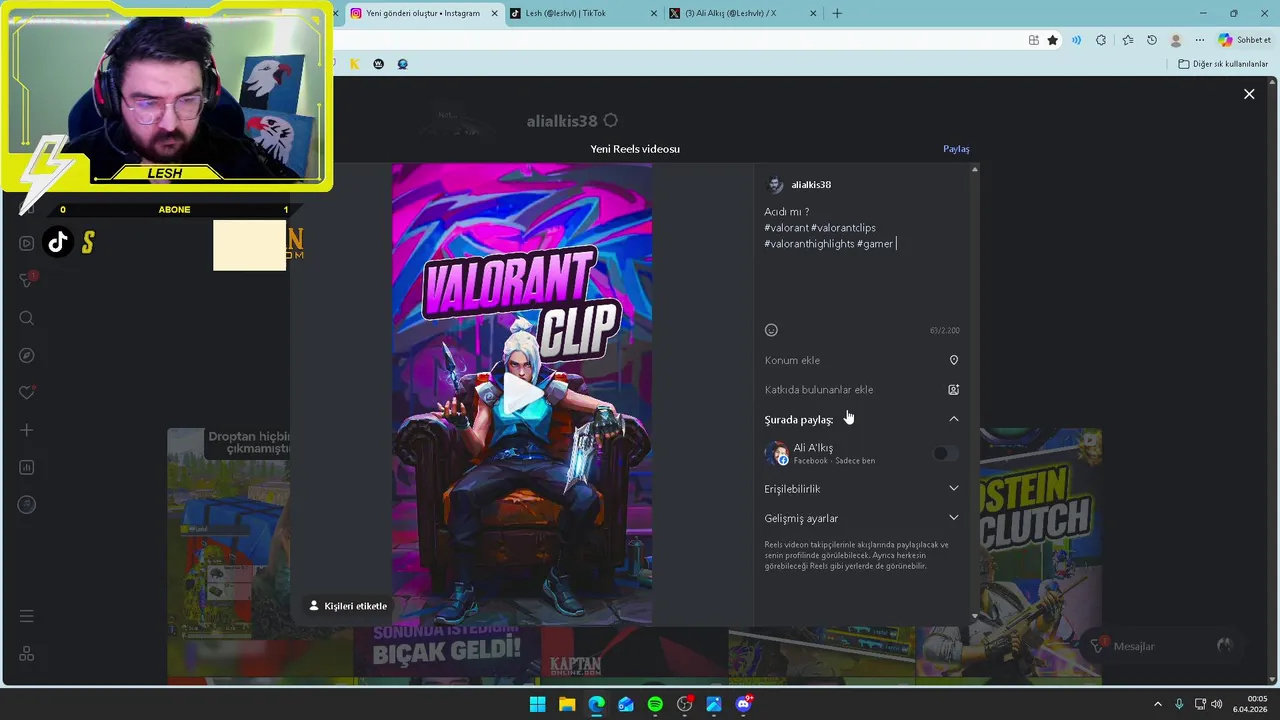Open Discord from the taskbar

click(743, 704)
